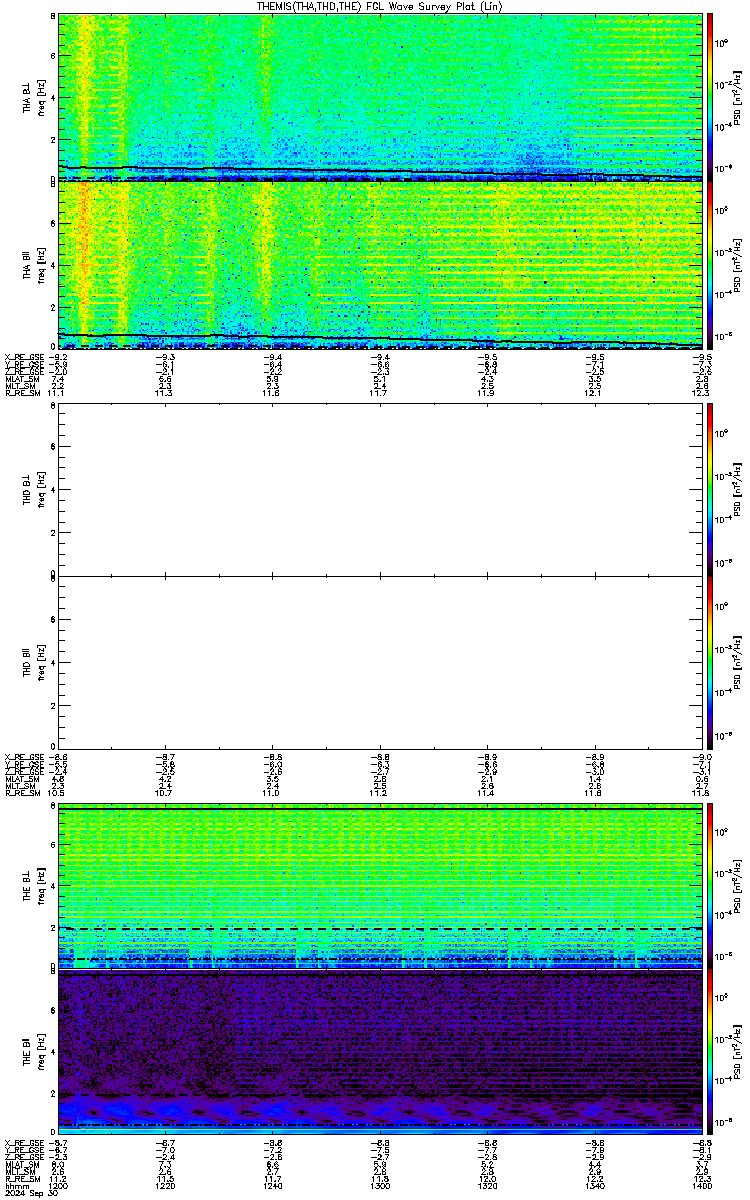The image size is (750, 1200).
Task: Click the THE B-perpendicular freq [Hz] axis label
Action: (x=40, y=886)
